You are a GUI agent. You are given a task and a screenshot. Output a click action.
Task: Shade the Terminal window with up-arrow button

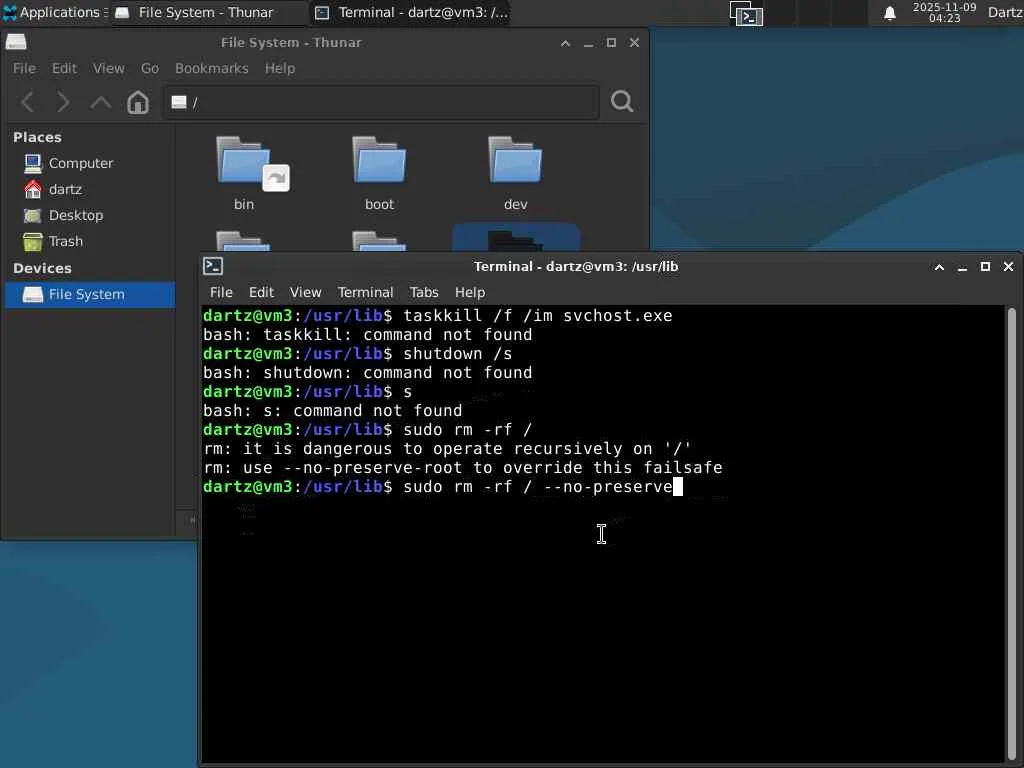(x=939, y=266)
